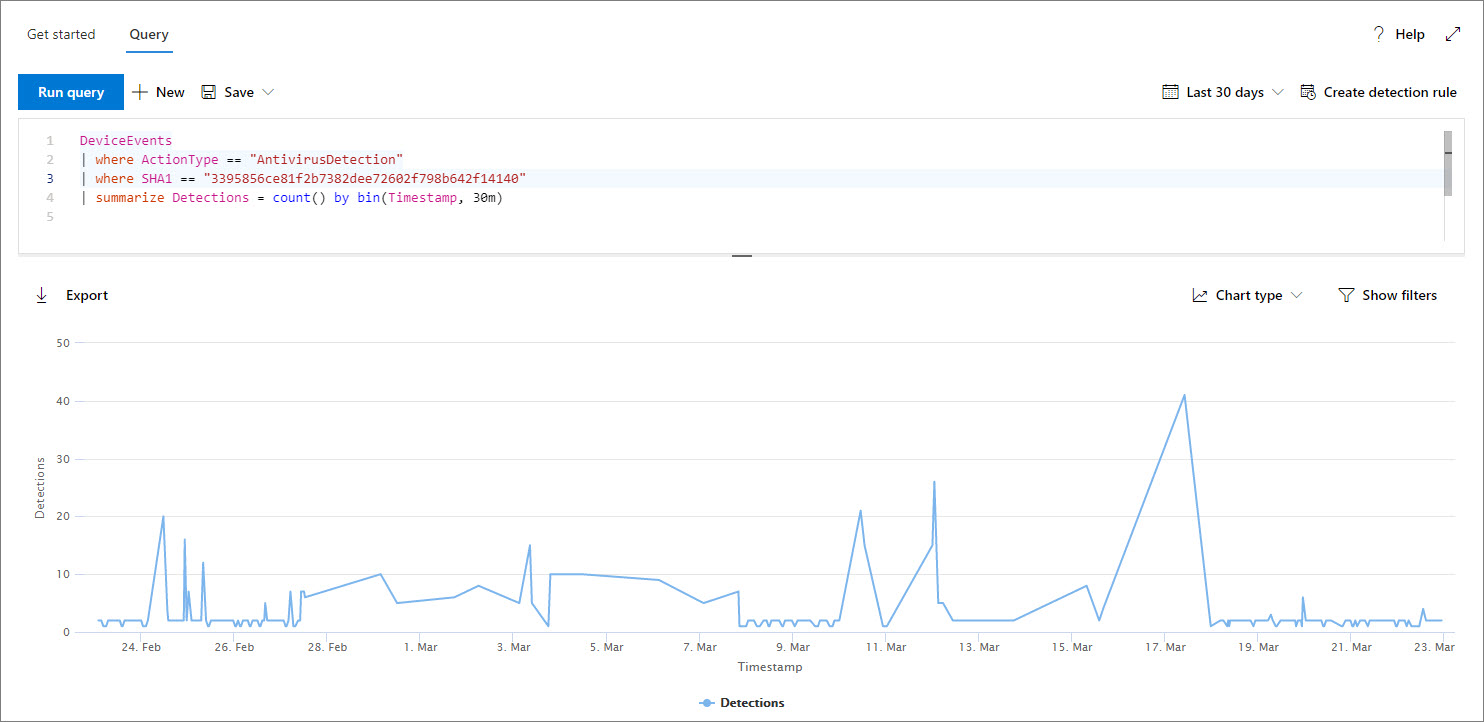Click the plus icon for New query
This screenshot has height=722, width=1484.
140,92
